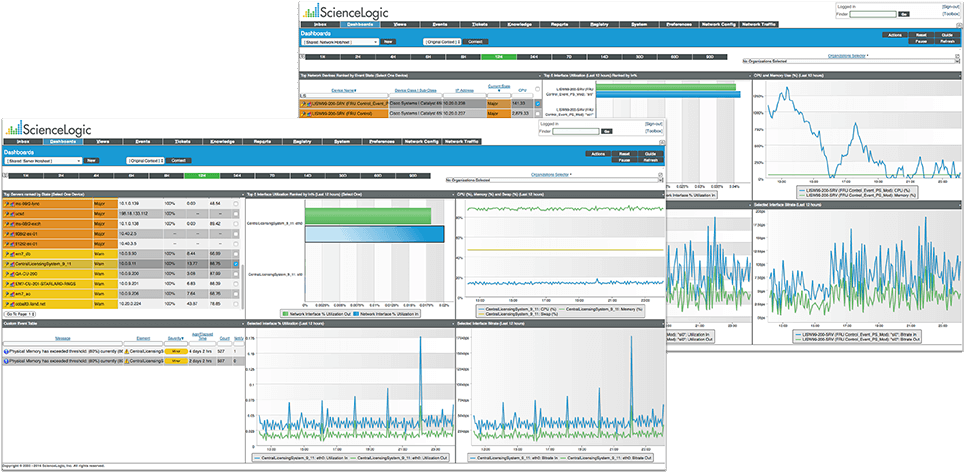The width and height of the screenshot is (964, 472).
Task: Click wrench icon in the 198.18.133.112 row
Action: [7, 214]
